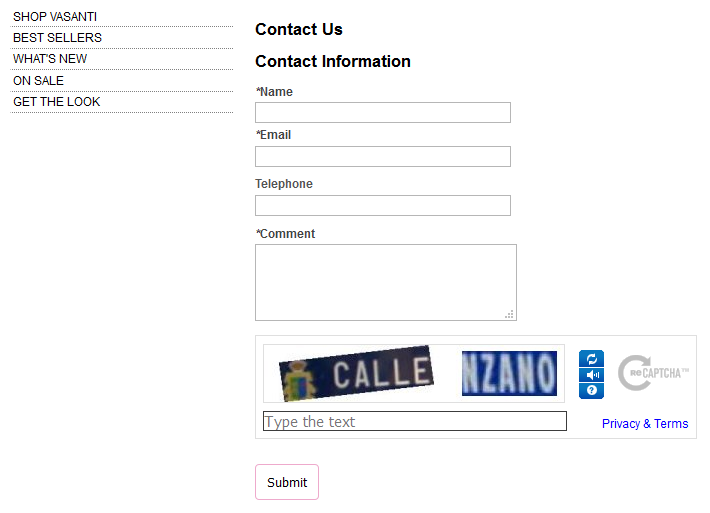Click the Contact Information heading
The height and width of the screenshot is (513, 710).
(333, 62)
